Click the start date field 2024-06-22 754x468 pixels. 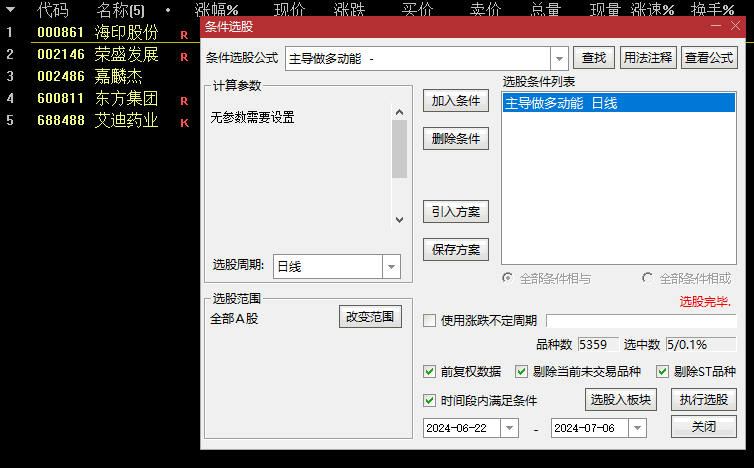[x=462, y=428]
